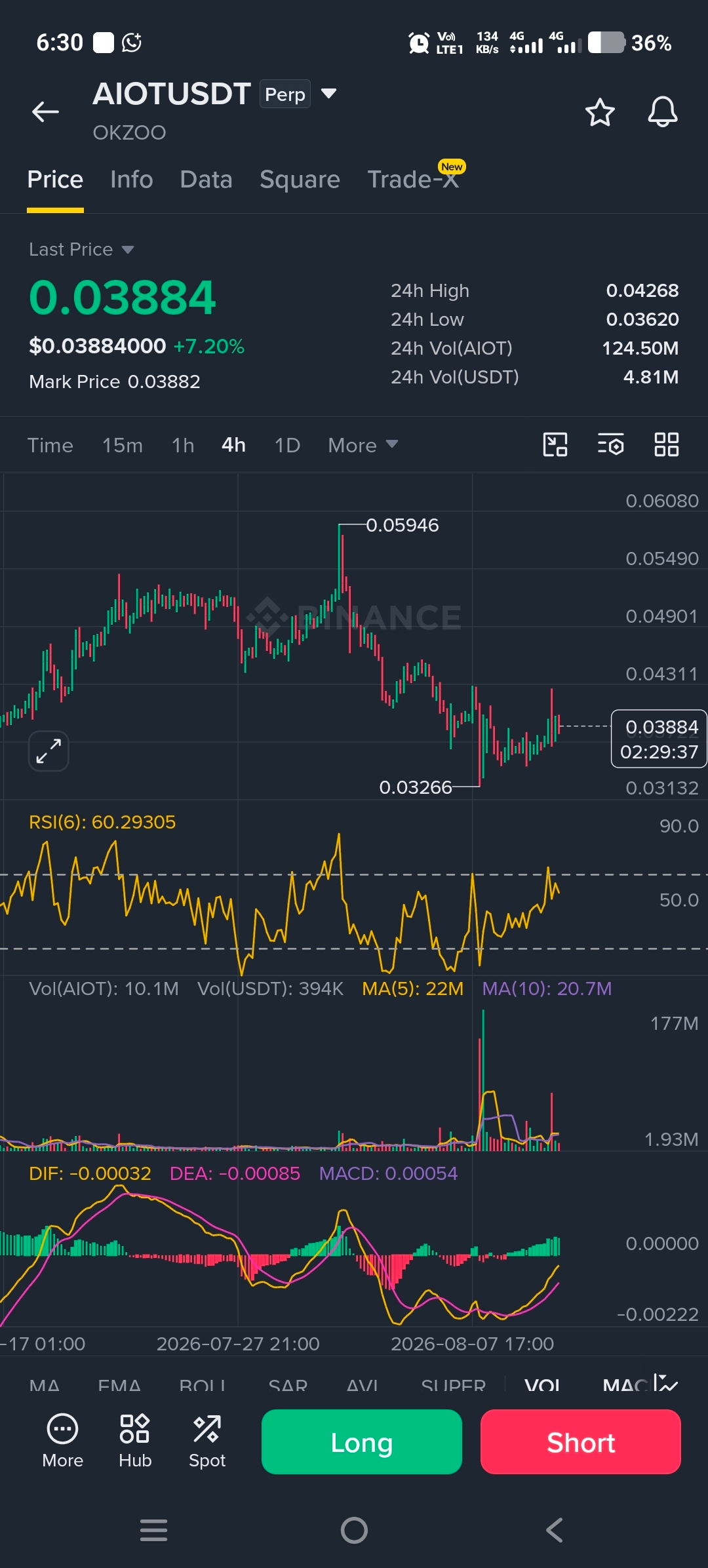Viewport: 708px width, 1568px height.
Task: Tap the 24h Low value 0.03620
Action: [642, 319]
